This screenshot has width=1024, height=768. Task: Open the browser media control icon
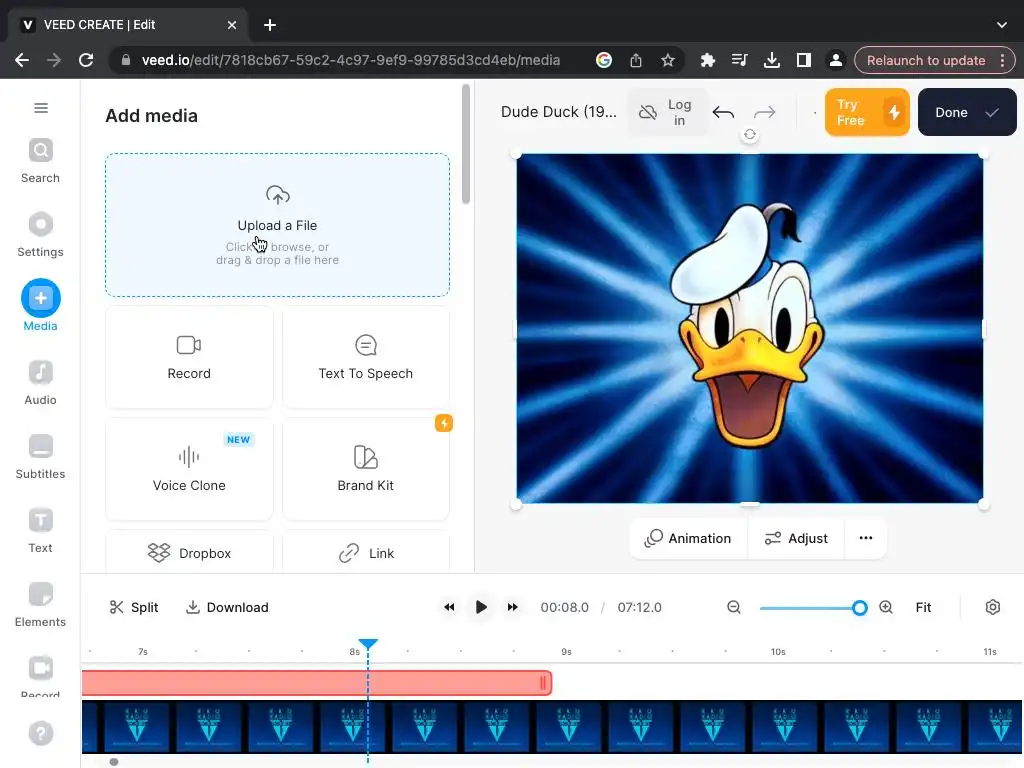[x=739, y=60]
